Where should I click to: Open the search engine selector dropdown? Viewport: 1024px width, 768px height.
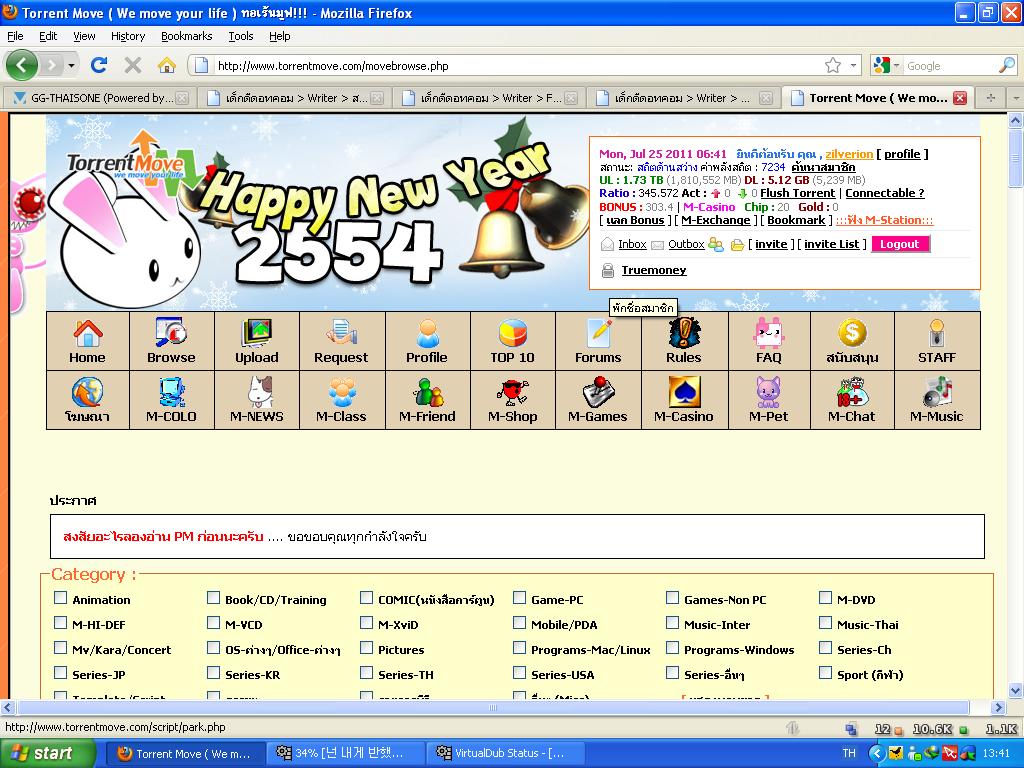[897, 65]
